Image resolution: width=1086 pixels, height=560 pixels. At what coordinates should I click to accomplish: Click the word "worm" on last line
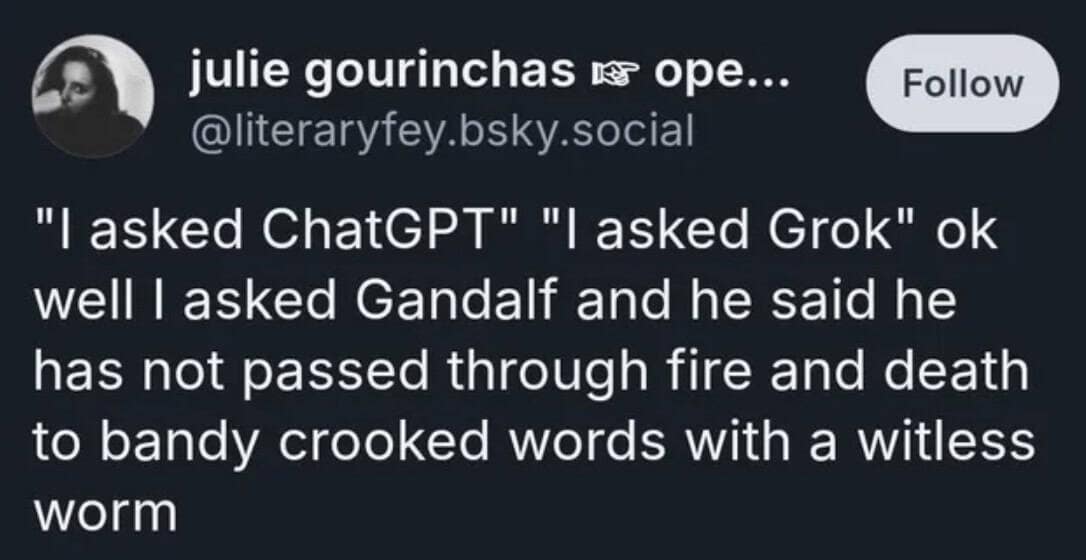click(105, 514)
